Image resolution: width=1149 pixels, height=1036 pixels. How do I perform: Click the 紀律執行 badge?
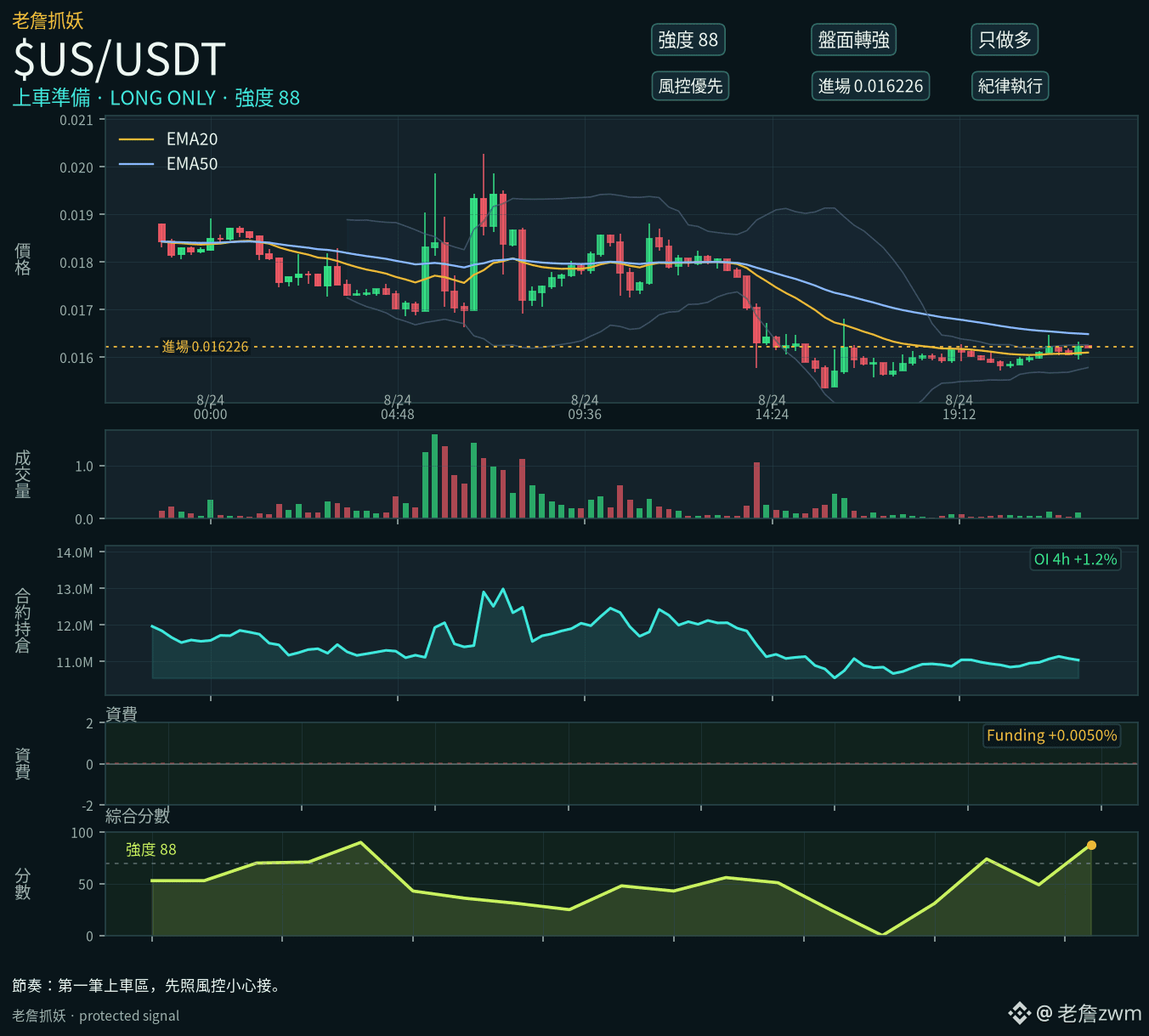click(1010, 86)
